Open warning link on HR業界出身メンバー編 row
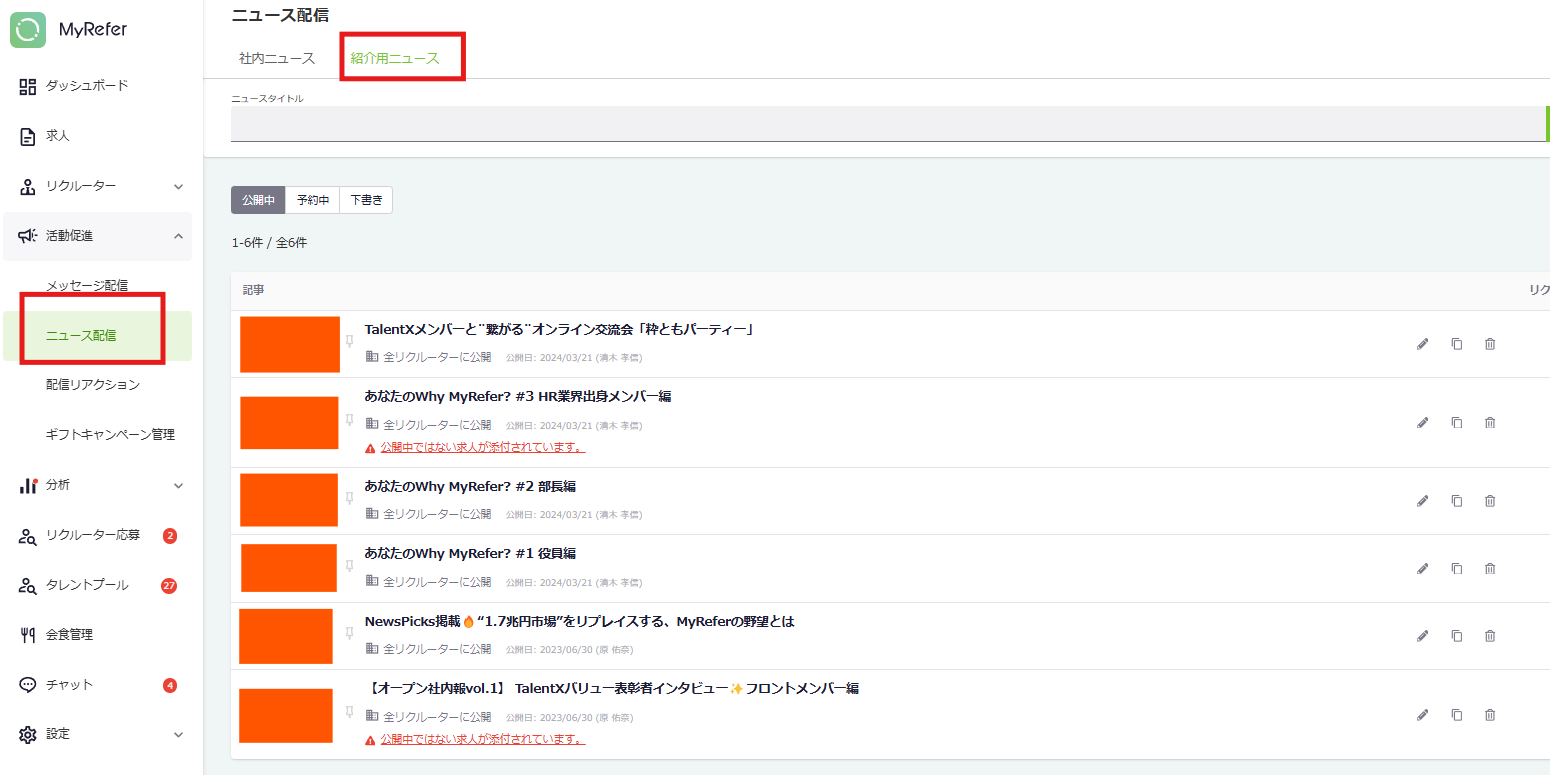1550x775 pixels. (482, 447)
